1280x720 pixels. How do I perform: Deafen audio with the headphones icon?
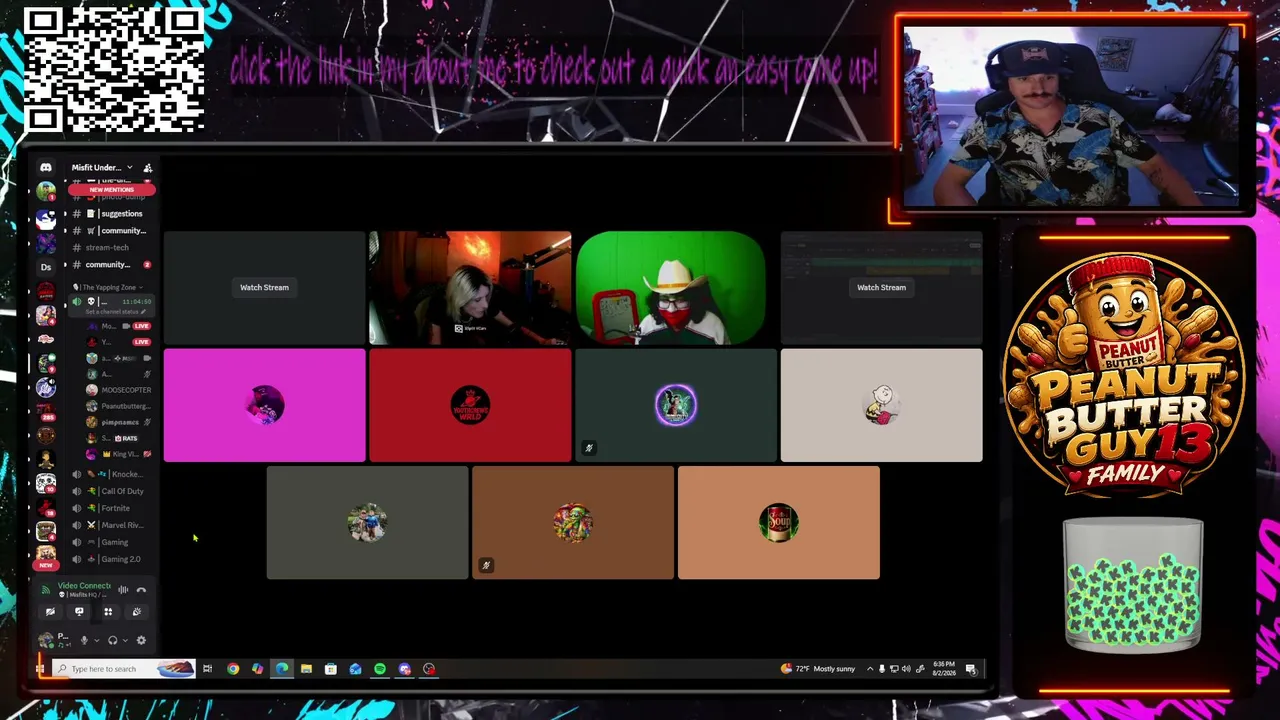(x=112, y=640)
